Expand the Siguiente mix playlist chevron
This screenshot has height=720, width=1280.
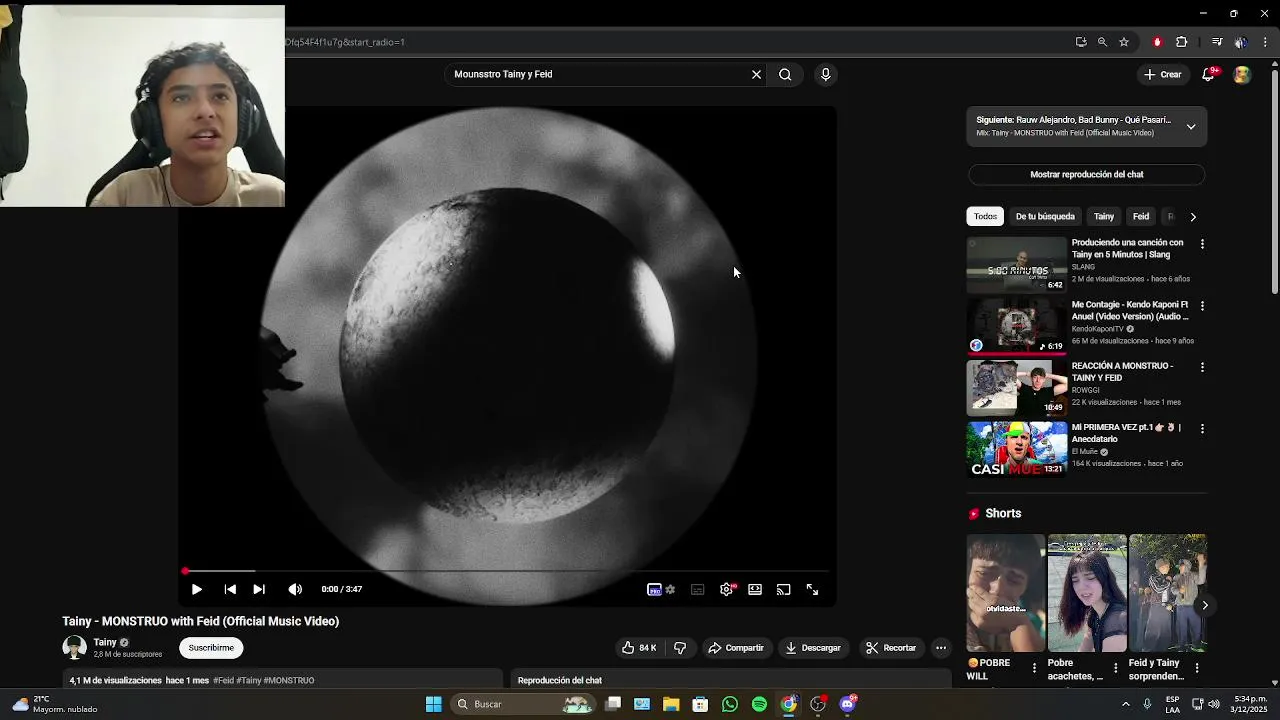1191,127
